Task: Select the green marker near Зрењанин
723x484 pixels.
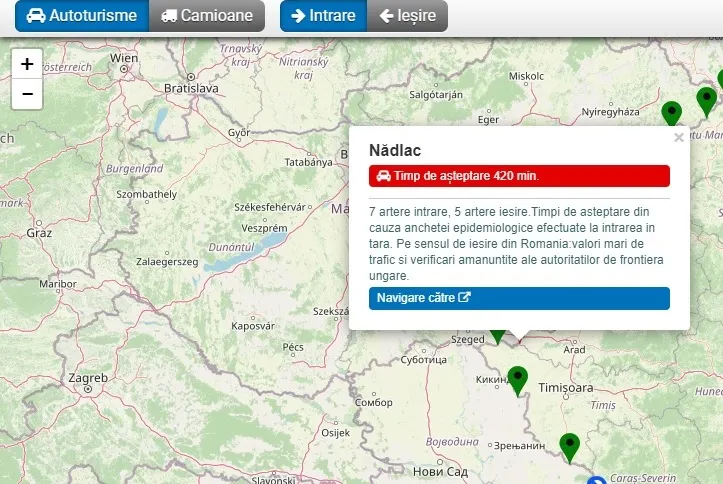Action: click(x=569, y=448)
